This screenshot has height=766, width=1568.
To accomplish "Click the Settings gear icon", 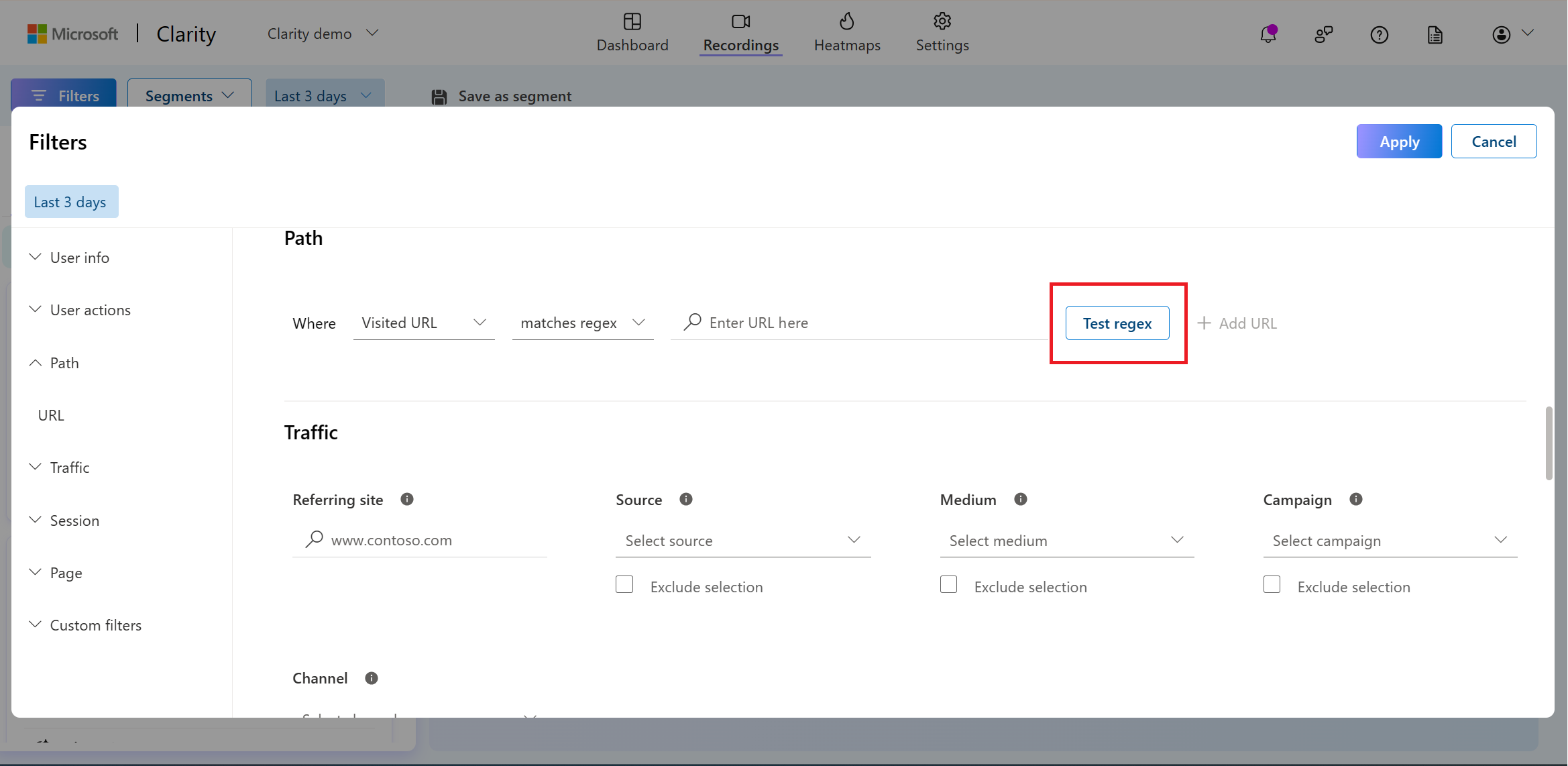I will click(942, 21).
